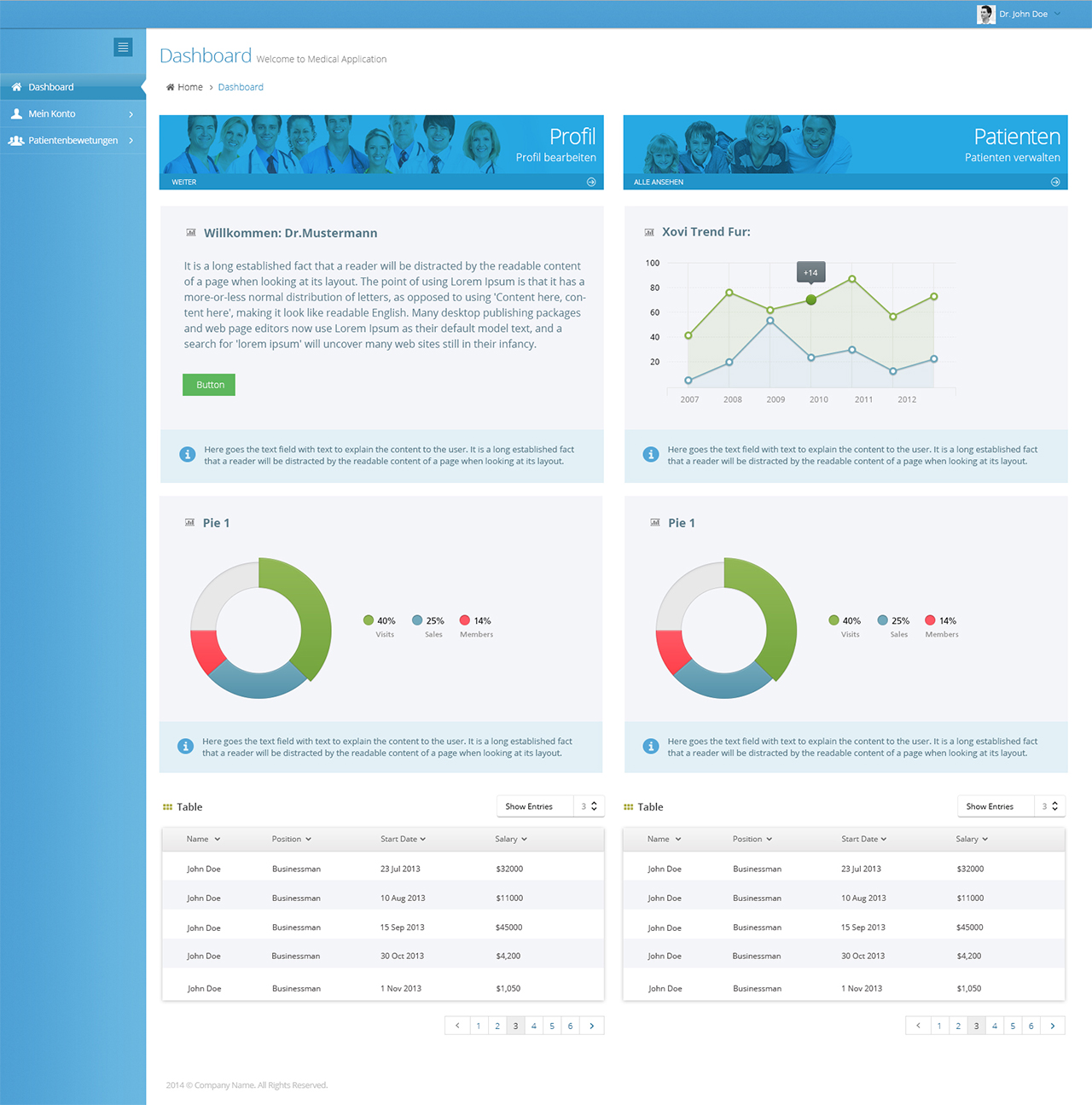This screenshot has height=1105, width=1092.
Task: Select Patientenbewetungen in the sidebar
Action: click(x=73, y=140)
